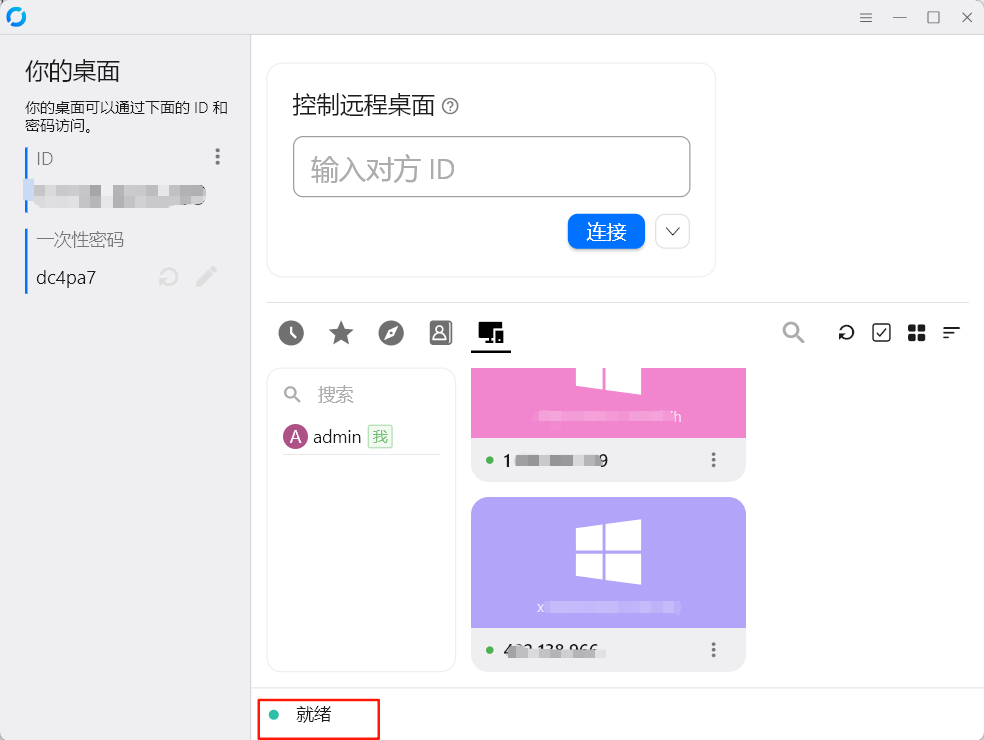984x740 pixels.
Task: Open the purple device card's three-dot menu
Action: tap(713, 650)
